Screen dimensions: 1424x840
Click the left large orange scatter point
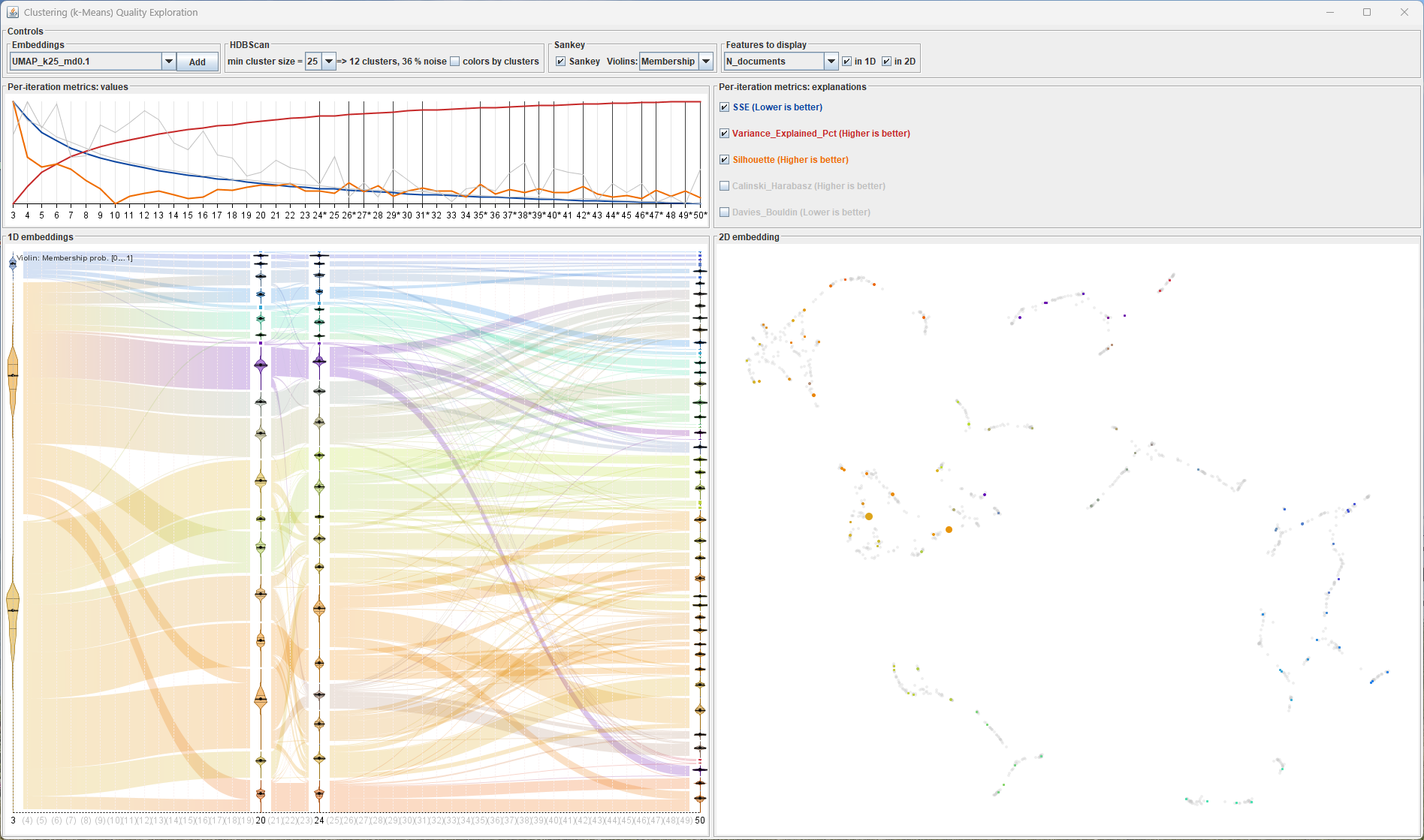click(x=869, y=516)
